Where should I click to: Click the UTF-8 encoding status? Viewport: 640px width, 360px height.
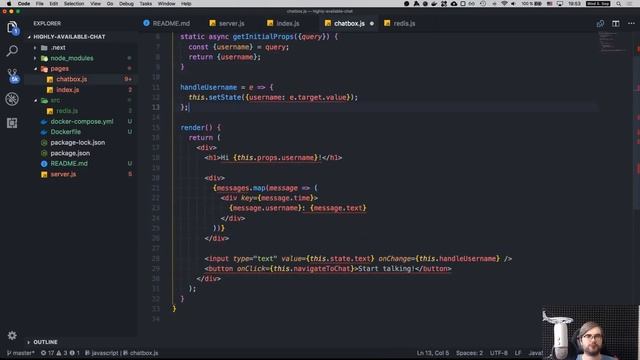point(499,353)
